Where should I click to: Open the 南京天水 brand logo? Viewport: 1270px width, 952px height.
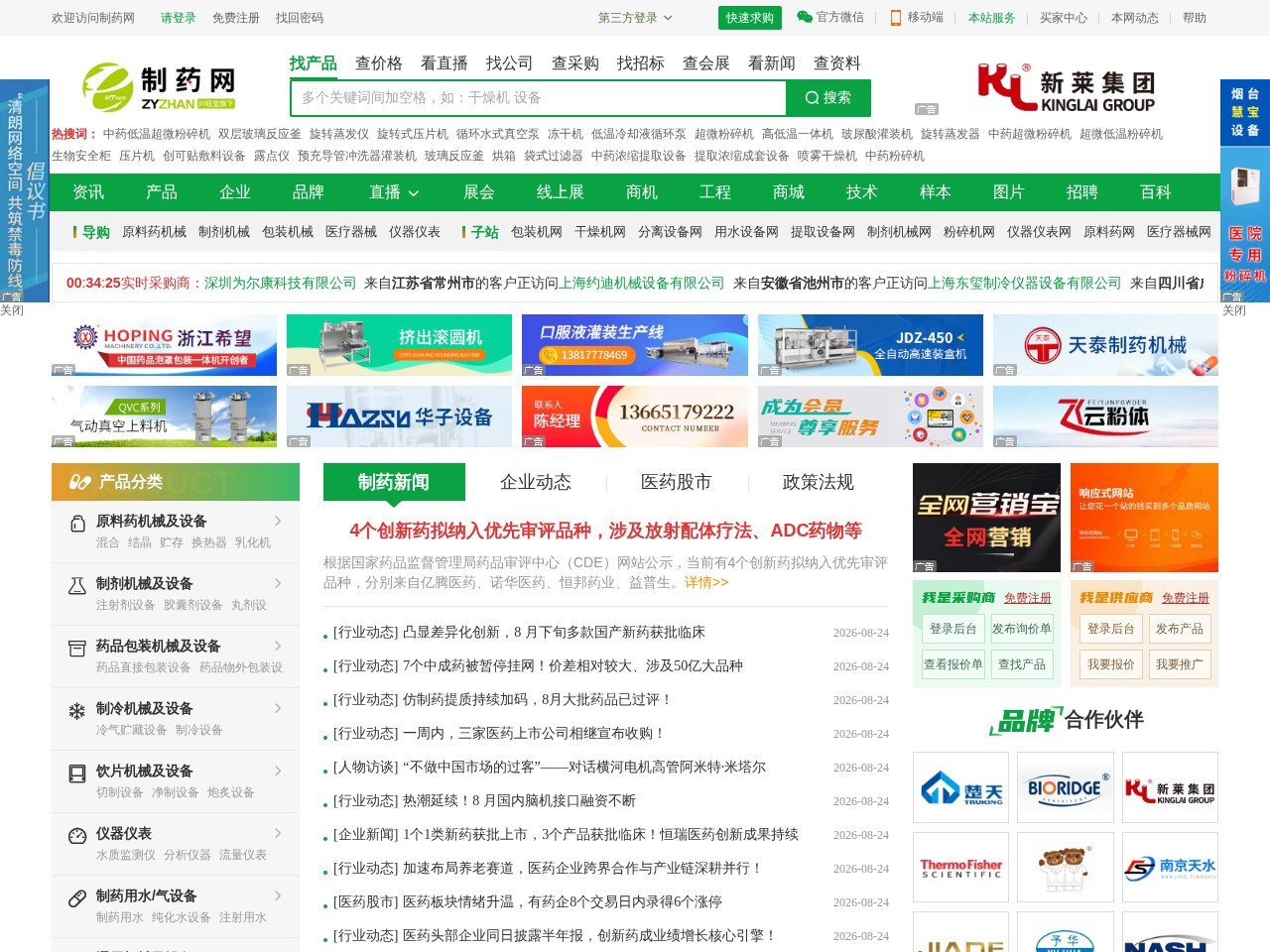tap(1170, 868)
